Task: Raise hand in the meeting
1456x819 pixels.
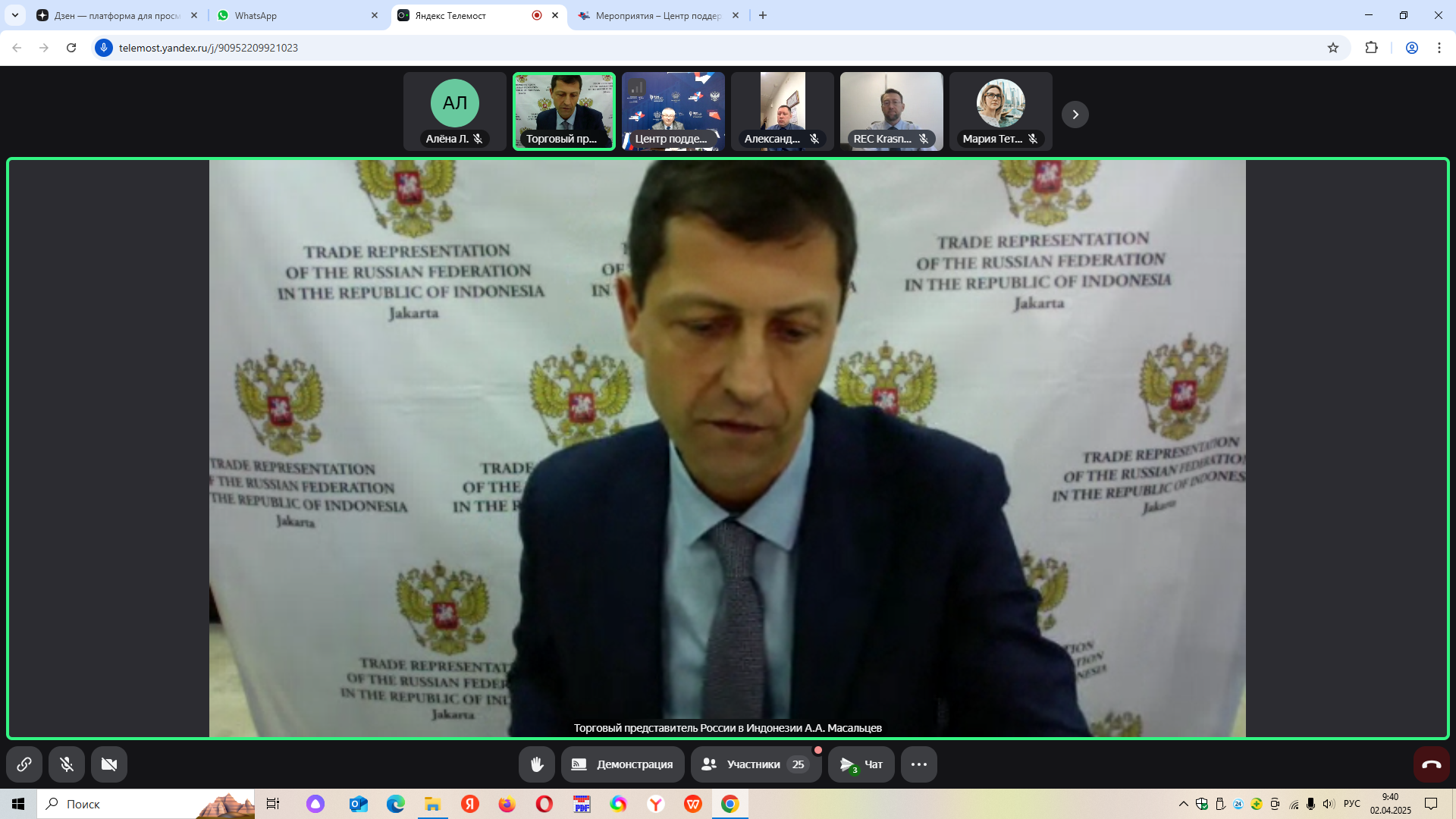Action: (x=537, y=764)
